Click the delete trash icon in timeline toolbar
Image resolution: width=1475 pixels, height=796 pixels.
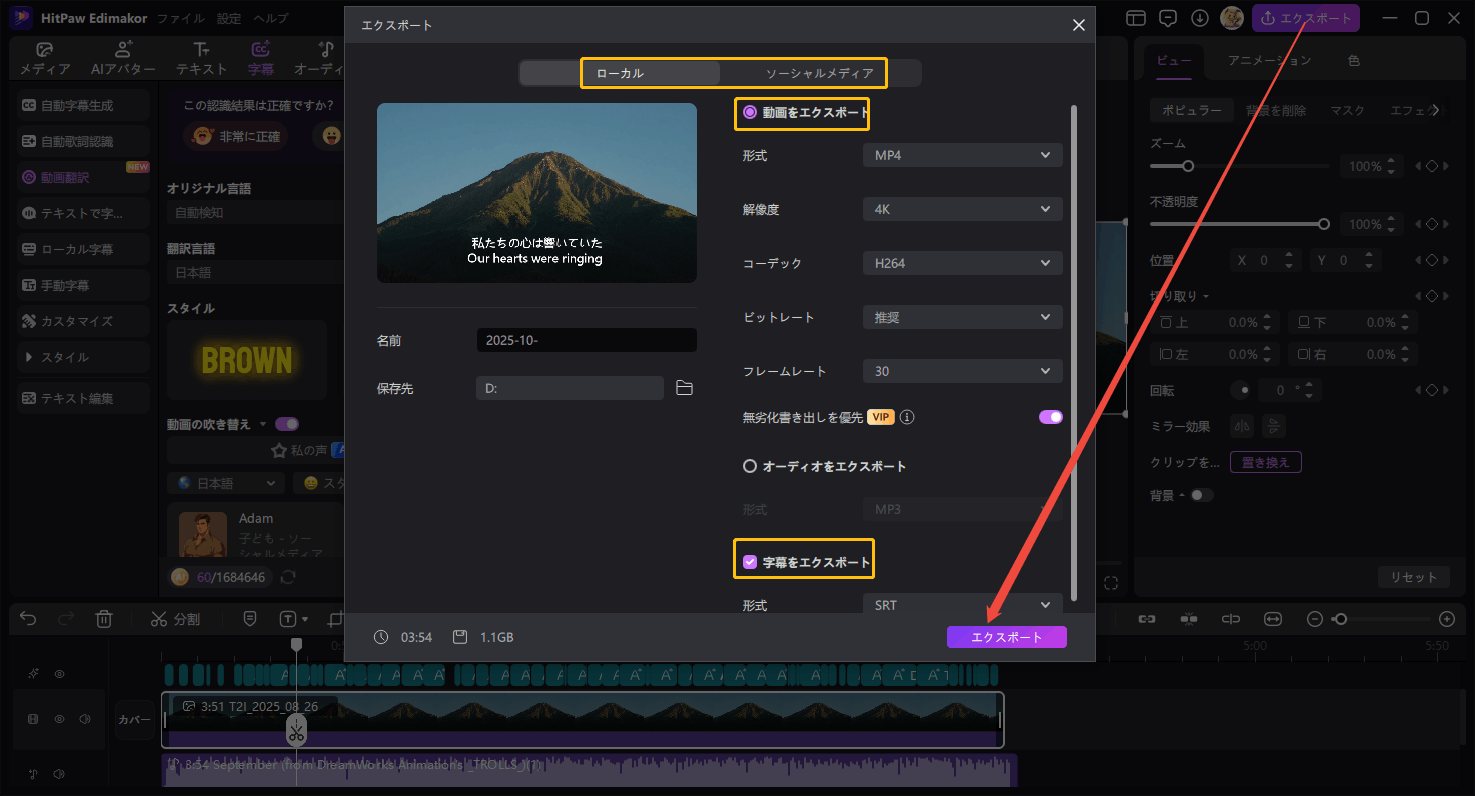tap(104, 619)
